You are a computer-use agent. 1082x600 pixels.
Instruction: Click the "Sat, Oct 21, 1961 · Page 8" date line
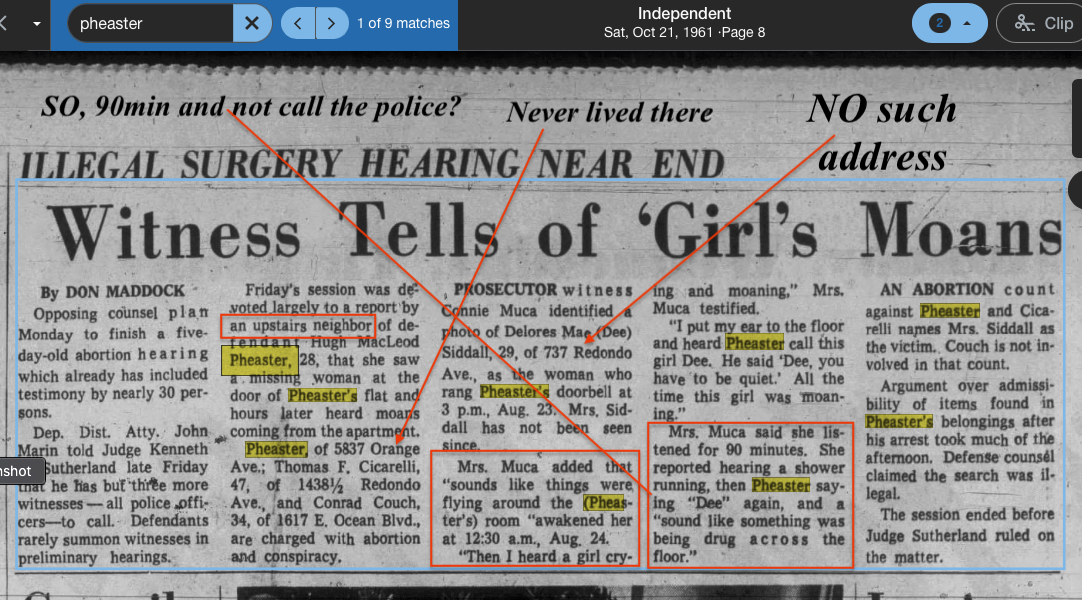[684, 33]
